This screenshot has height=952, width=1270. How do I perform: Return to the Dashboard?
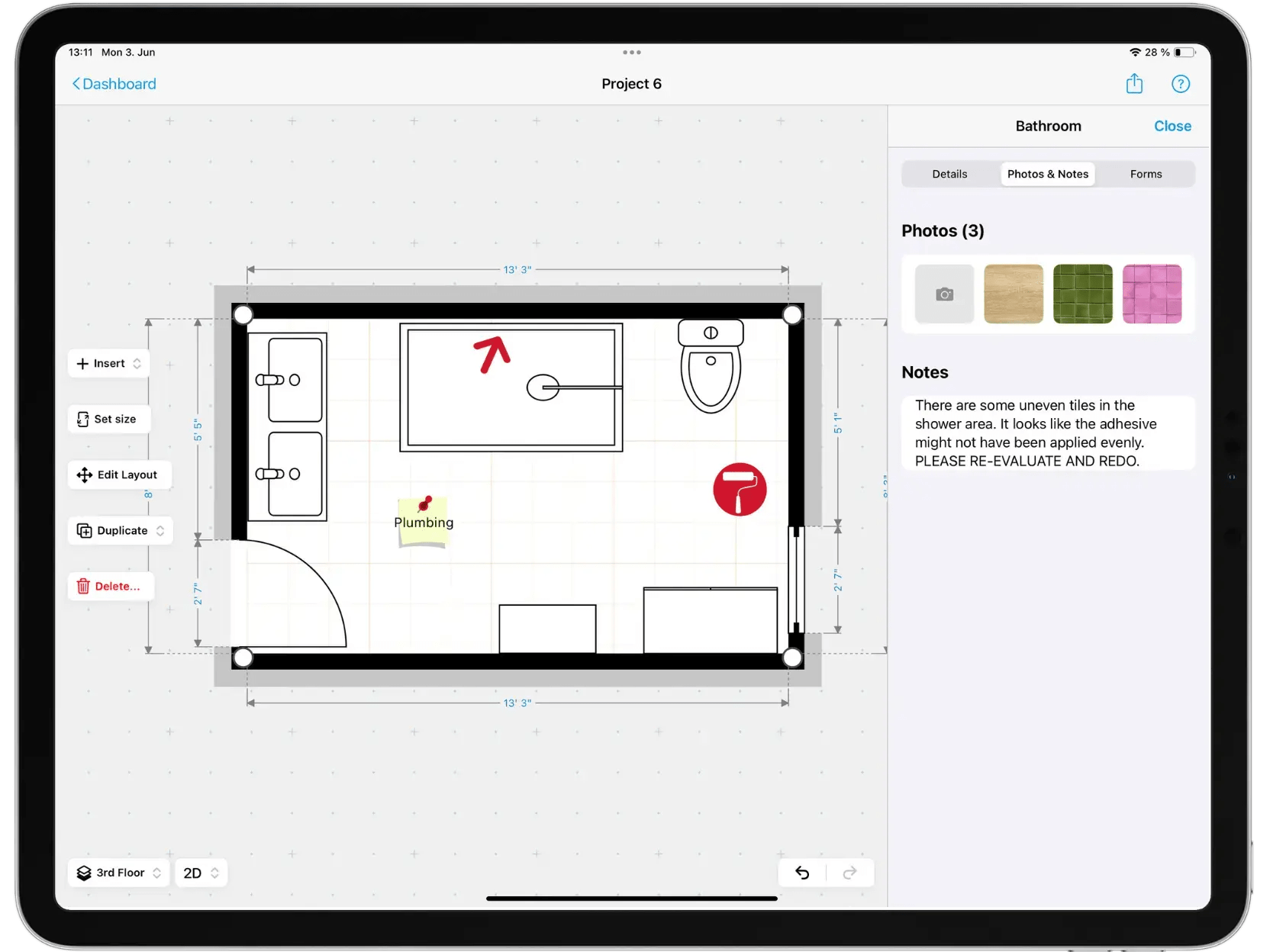coord(114,84)
